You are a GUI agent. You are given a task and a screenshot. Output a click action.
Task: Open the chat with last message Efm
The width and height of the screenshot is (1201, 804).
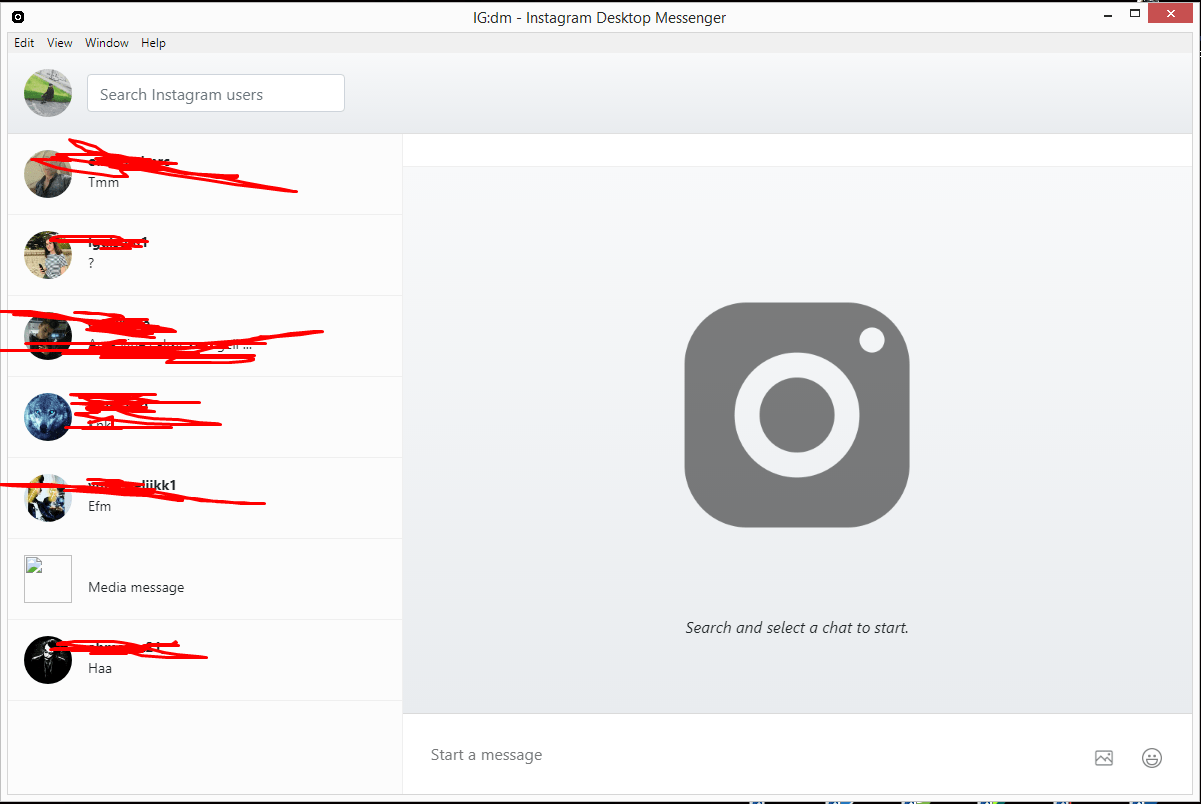pos(205,498)
